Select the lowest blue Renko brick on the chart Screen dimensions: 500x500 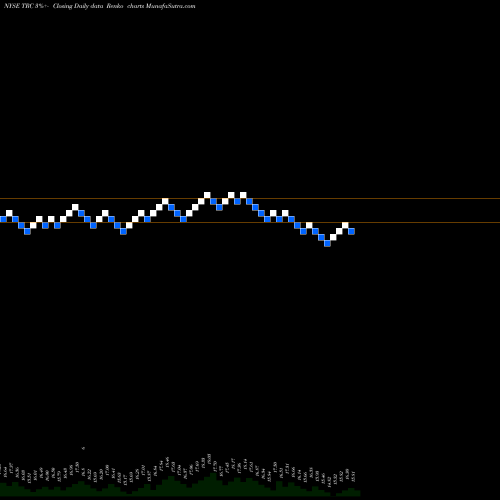pos(327,243)
